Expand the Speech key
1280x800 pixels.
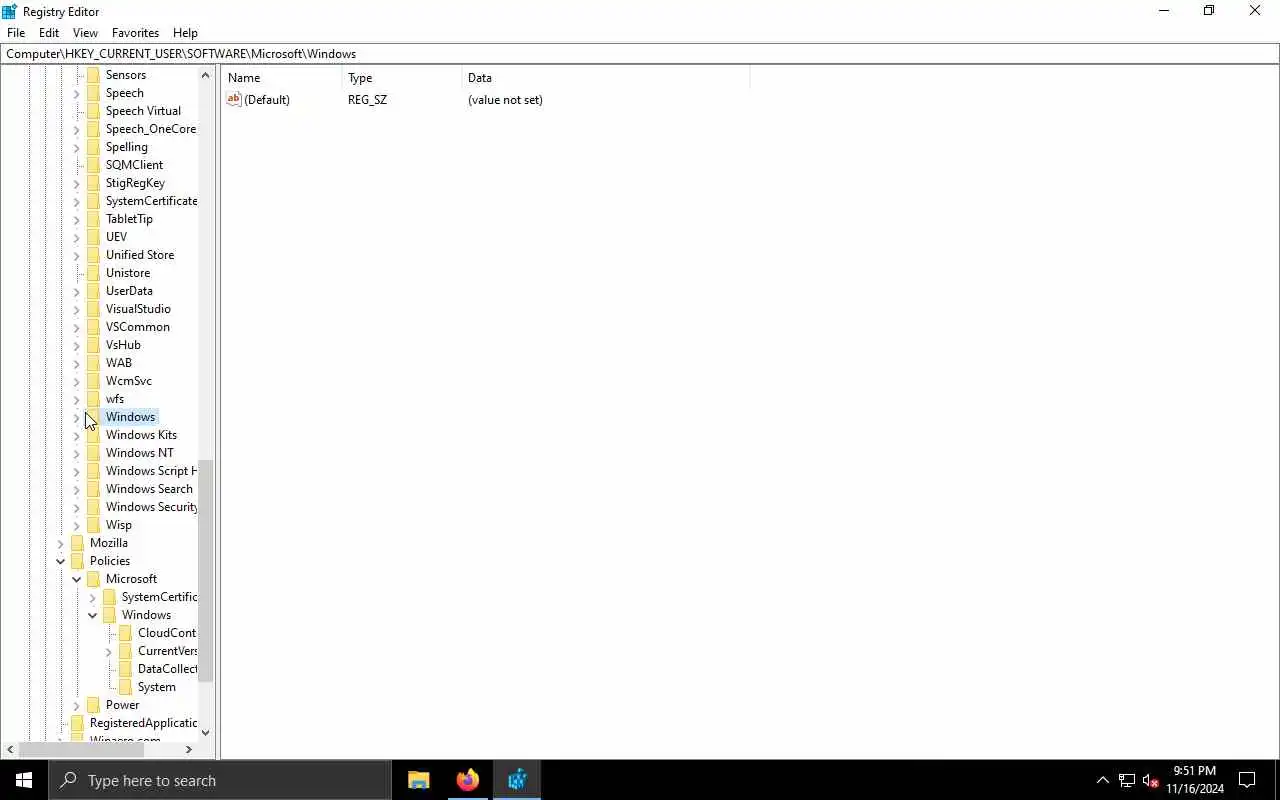(77, 93)
